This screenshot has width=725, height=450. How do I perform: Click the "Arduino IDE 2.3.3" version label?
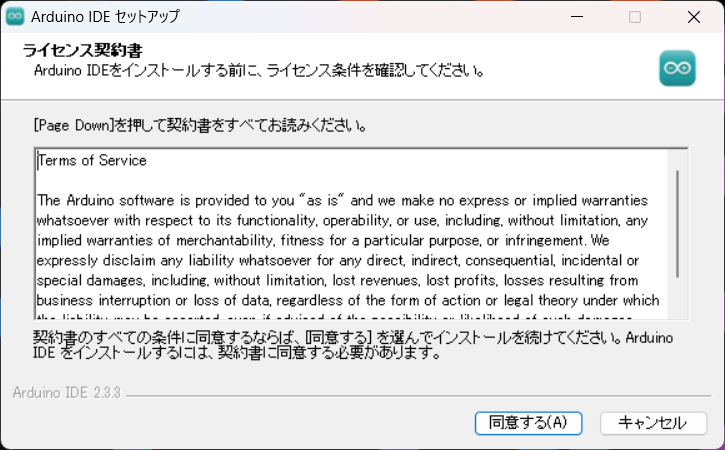tap(67, 393)
